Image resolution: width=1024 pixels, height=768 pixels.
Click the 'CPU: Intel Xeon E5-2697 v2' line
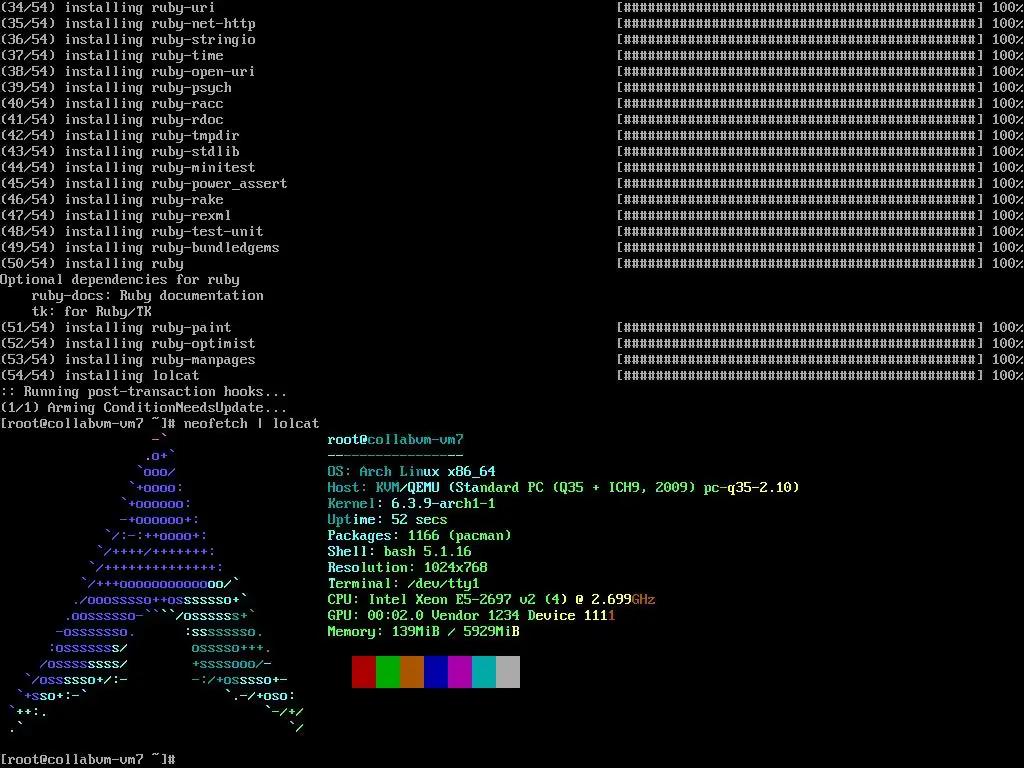tap(491, 600)
